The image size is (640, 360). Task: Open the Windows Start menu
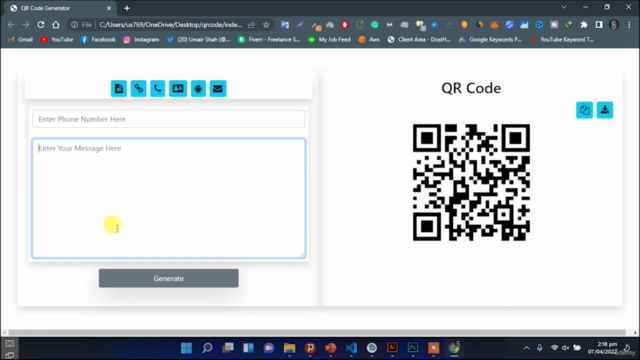coord(187,348)
